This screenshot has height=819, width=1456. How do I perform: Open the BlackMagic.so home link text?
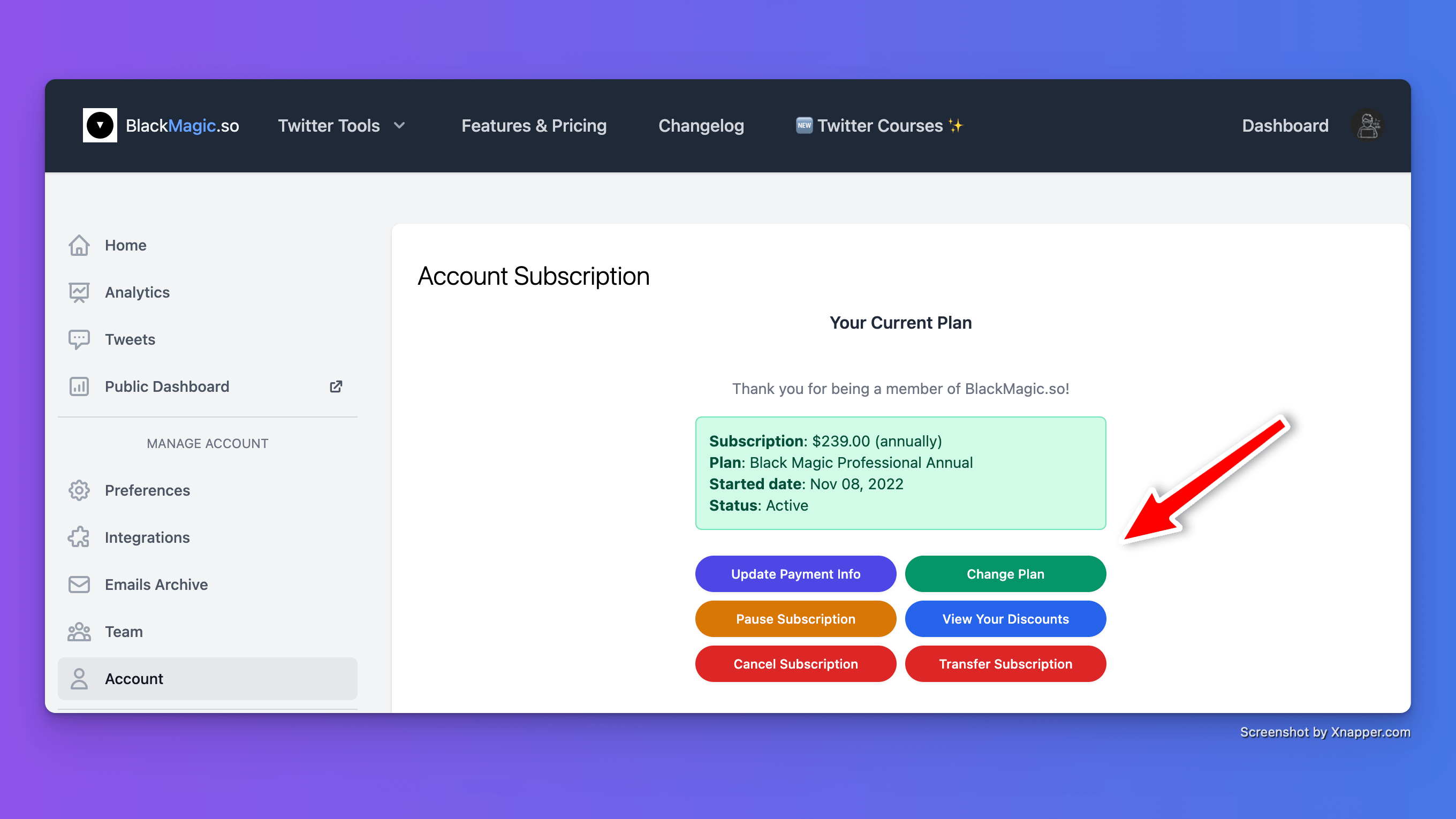coord(182,125)
